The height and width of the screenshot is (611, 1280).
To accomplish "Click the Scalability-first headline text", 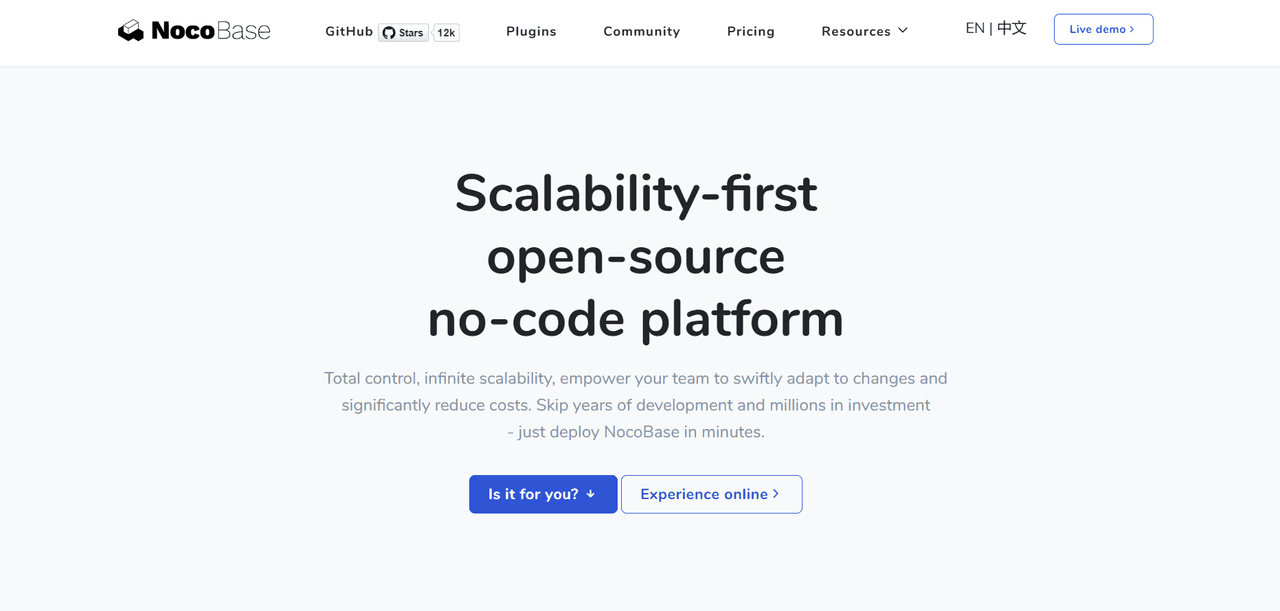I will 636,193.
